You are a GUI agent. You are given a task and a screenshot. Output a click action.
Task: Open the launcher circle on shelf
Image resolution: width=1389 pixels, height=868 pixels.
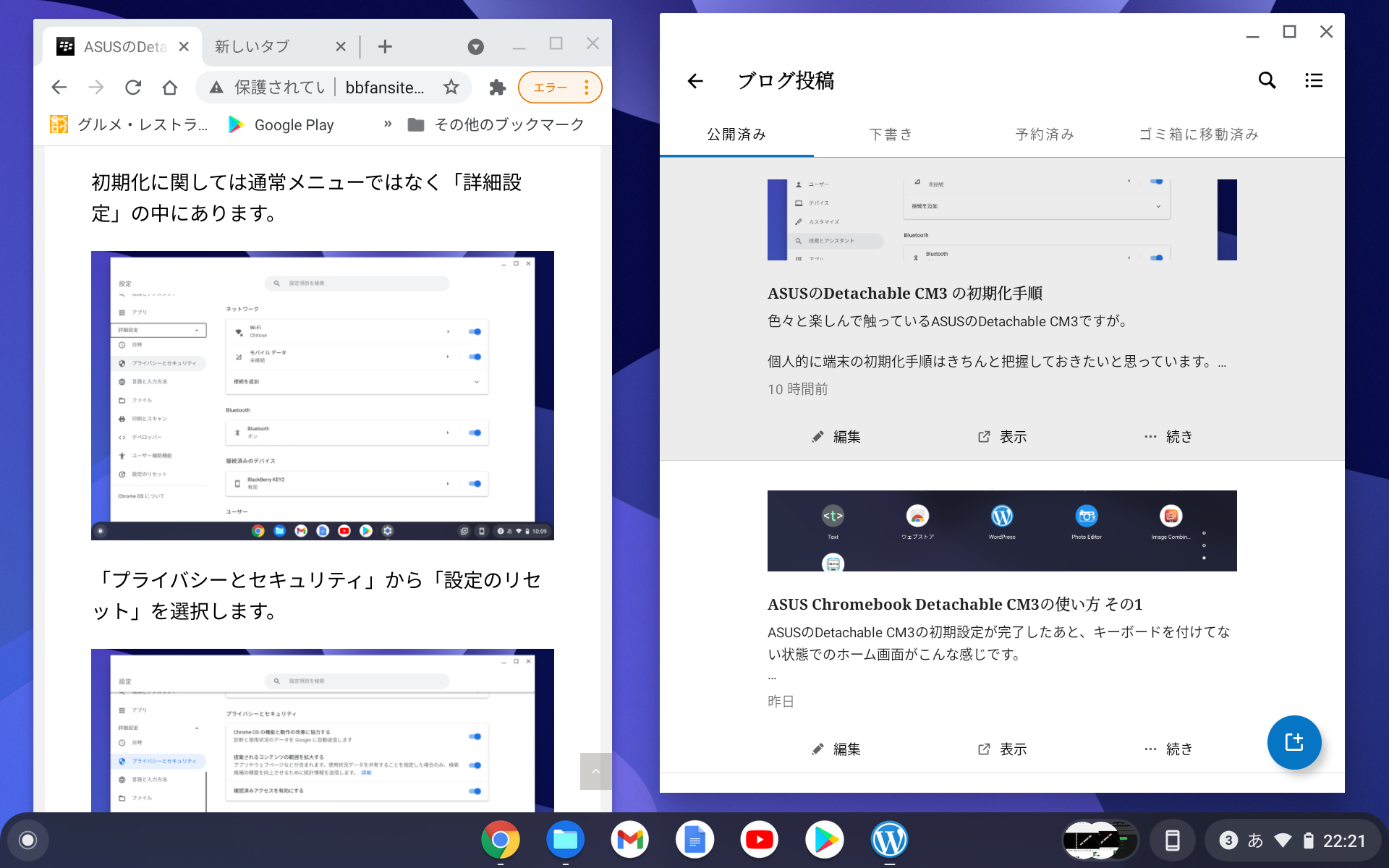pos(28,840)
